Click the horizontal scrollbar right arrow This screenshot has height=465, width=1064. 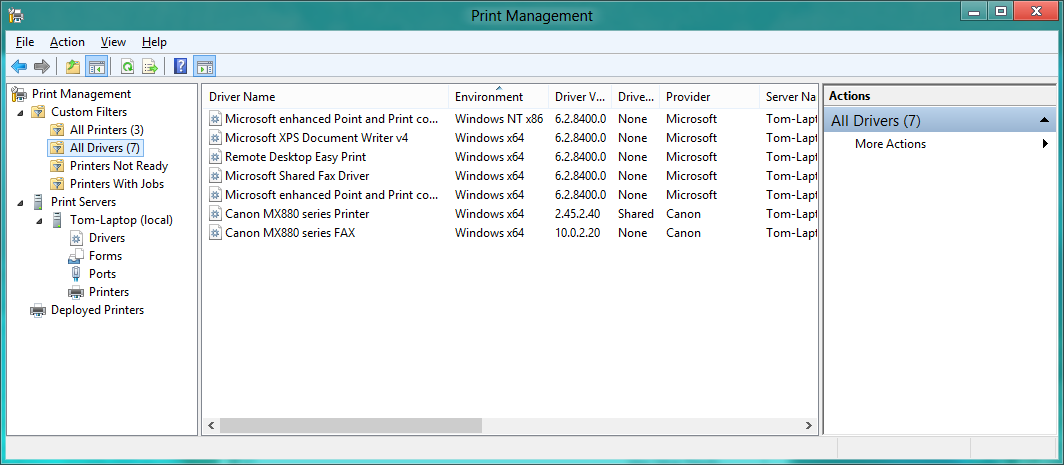tap(811, 426)
